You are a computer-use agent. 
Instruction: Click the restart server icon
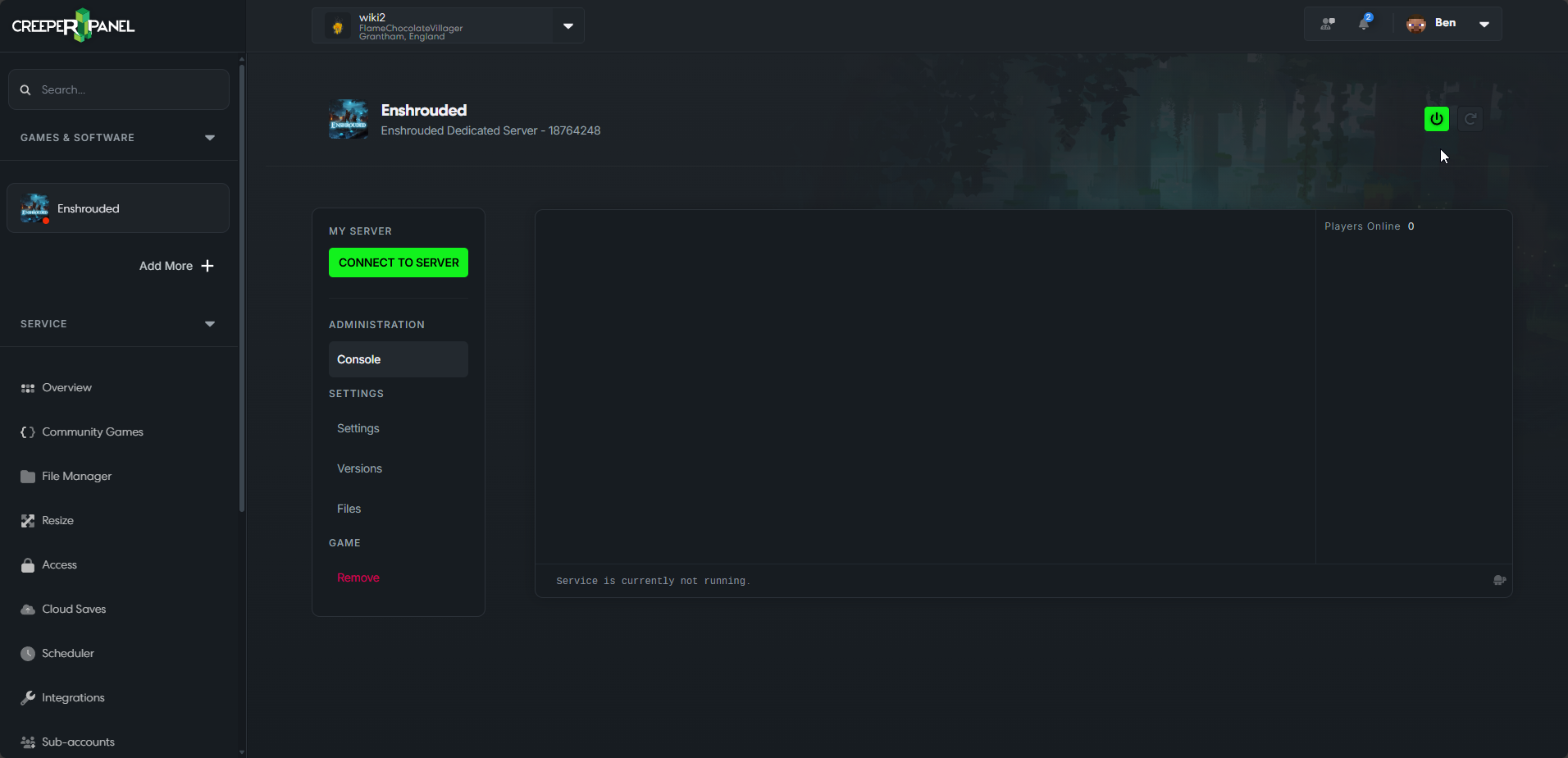(x=1470, y=119)
